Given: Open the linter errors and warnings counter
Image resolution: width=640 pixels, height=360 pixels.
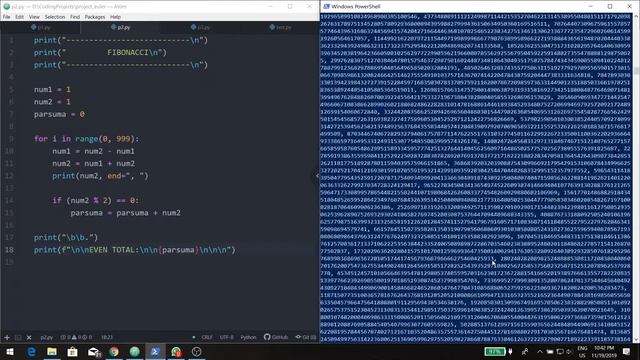Looking at the screenshot, I should coord(76,337).
